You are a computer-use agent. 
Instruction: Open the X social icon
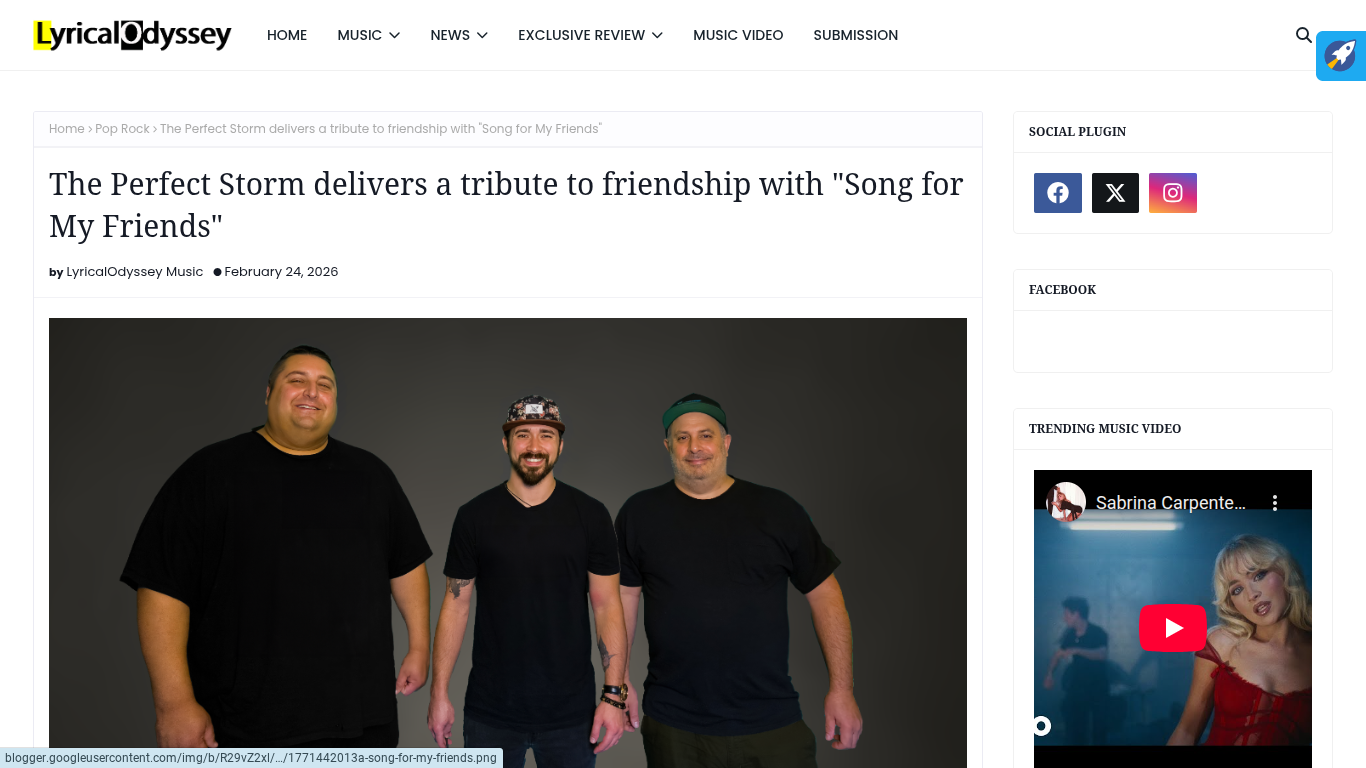pyautogui.click(x=1115, y=193)
